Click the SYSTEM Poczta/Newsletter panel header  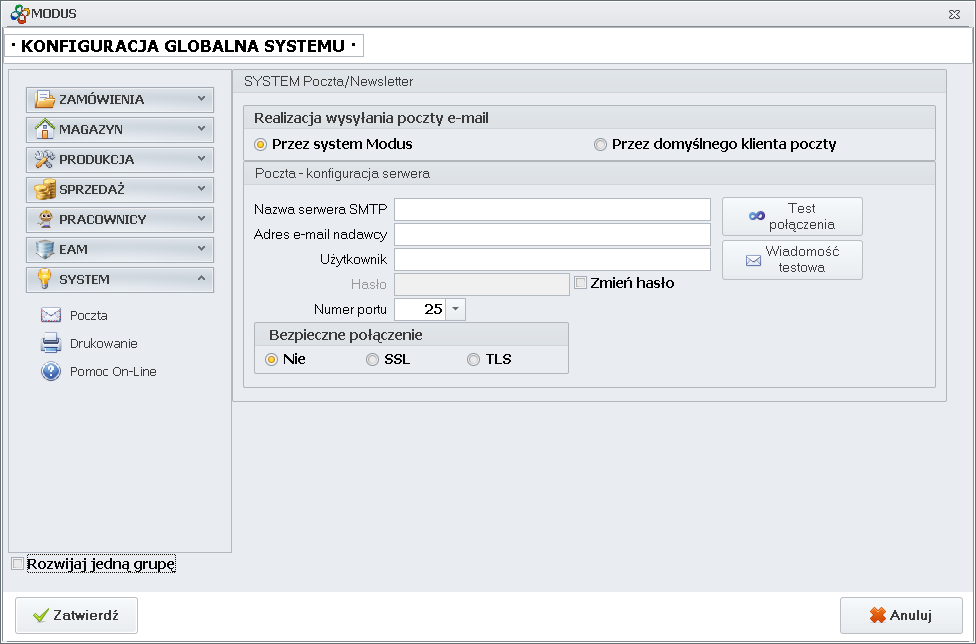coord(589,82)
